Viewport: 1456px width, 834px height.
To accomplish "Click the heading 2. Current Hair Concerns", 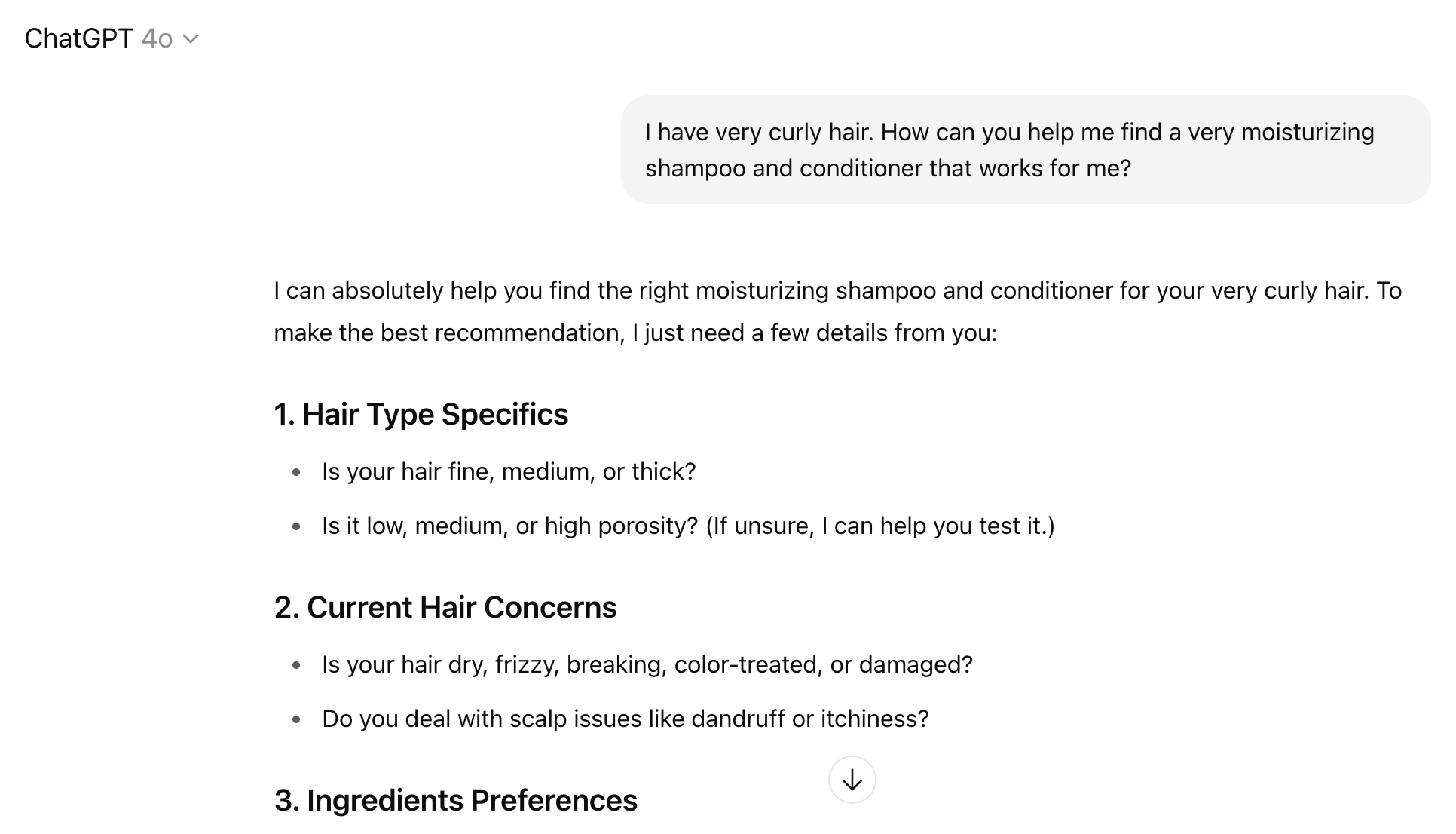I will tap(445, 606).
